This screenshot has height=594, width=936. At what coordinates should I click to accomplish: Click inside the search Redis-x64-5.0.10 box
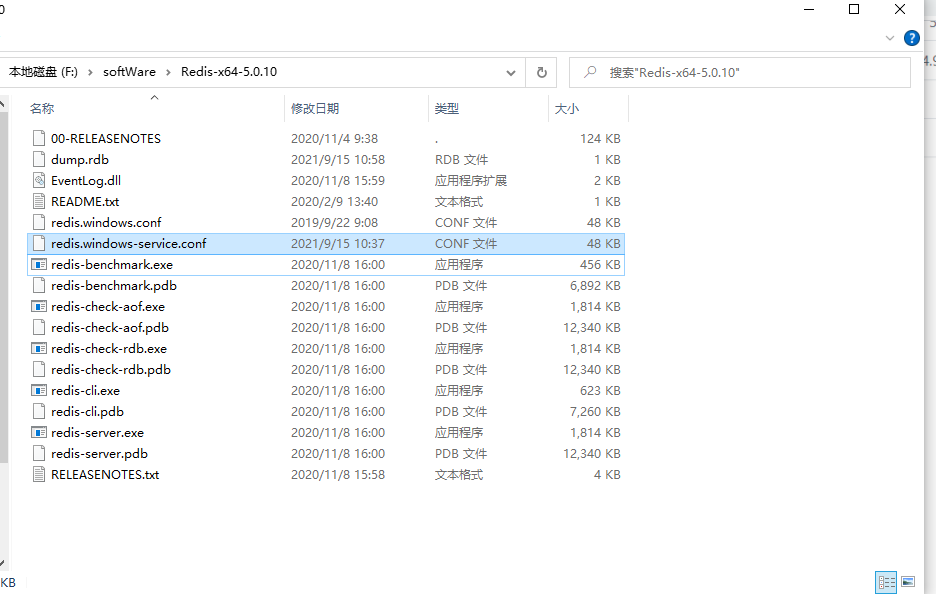[x=740, y=72]
